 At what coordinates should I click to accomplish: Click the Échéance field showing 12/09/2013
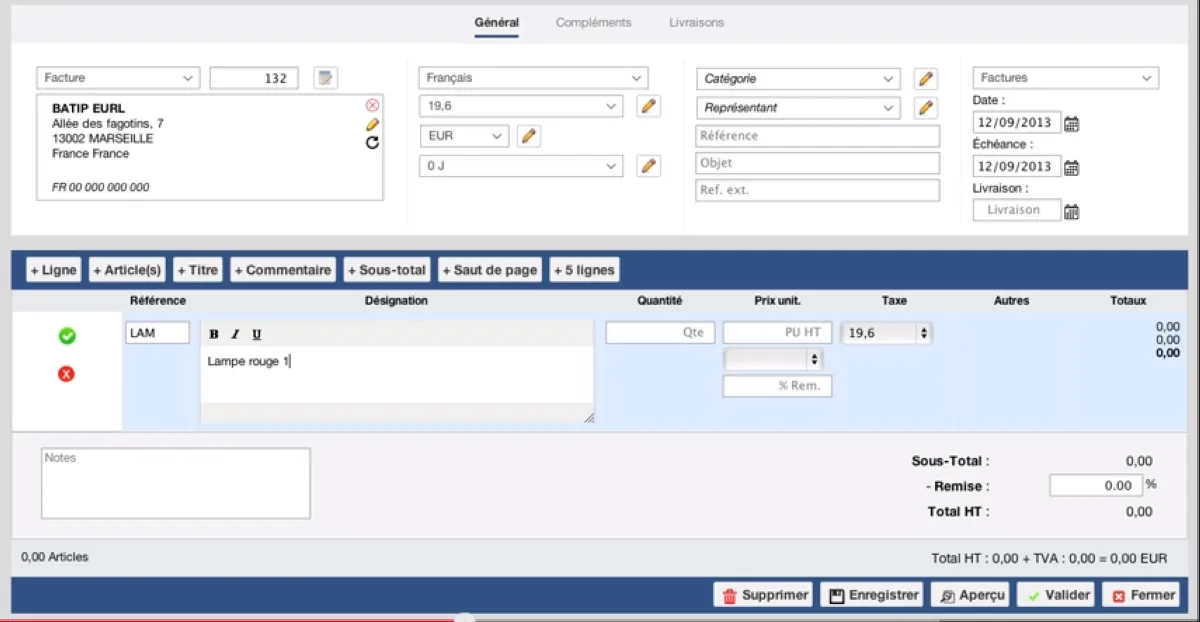1017,166
